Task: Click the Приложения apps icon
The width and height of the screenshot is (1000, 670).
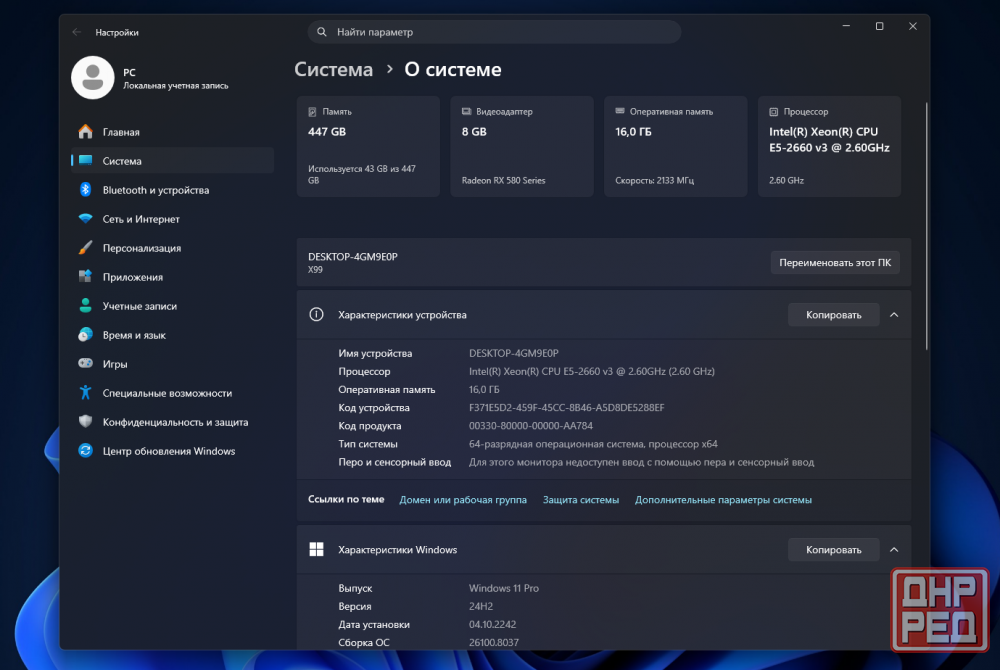Action: [85, 277]
